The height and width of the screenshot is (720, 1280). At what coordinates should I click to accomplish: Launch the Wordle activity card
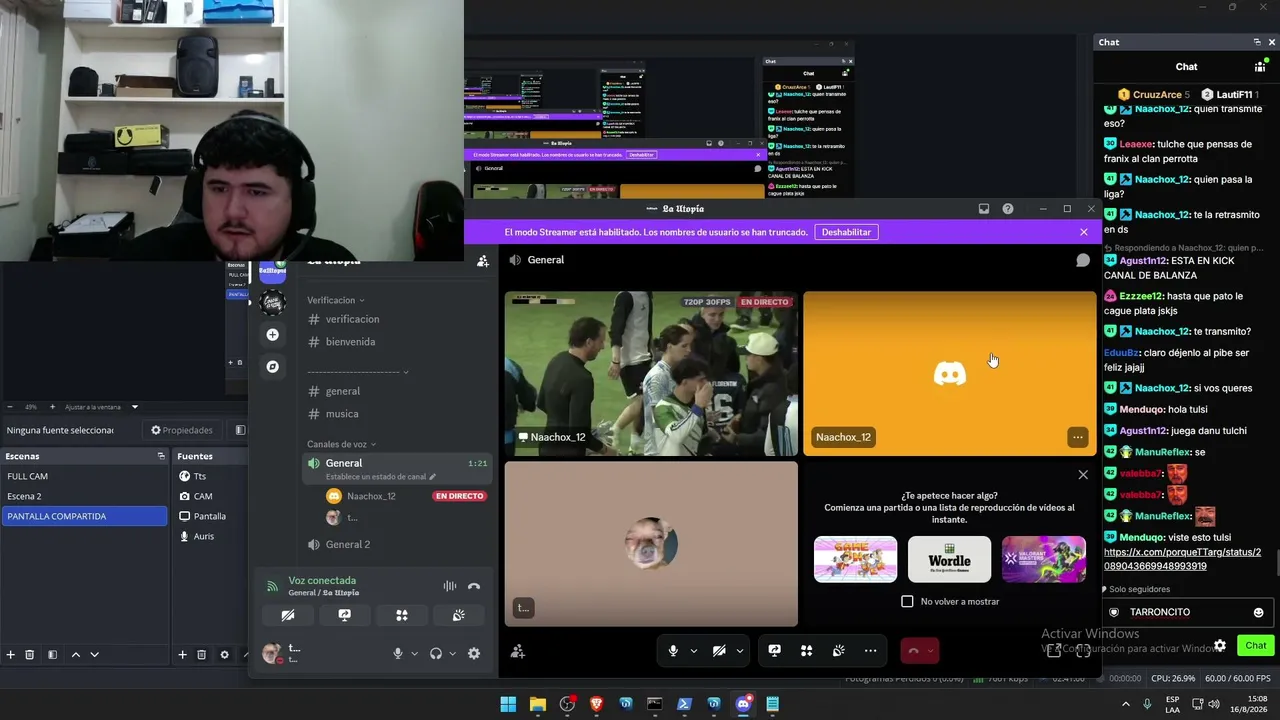pos(949,559)
